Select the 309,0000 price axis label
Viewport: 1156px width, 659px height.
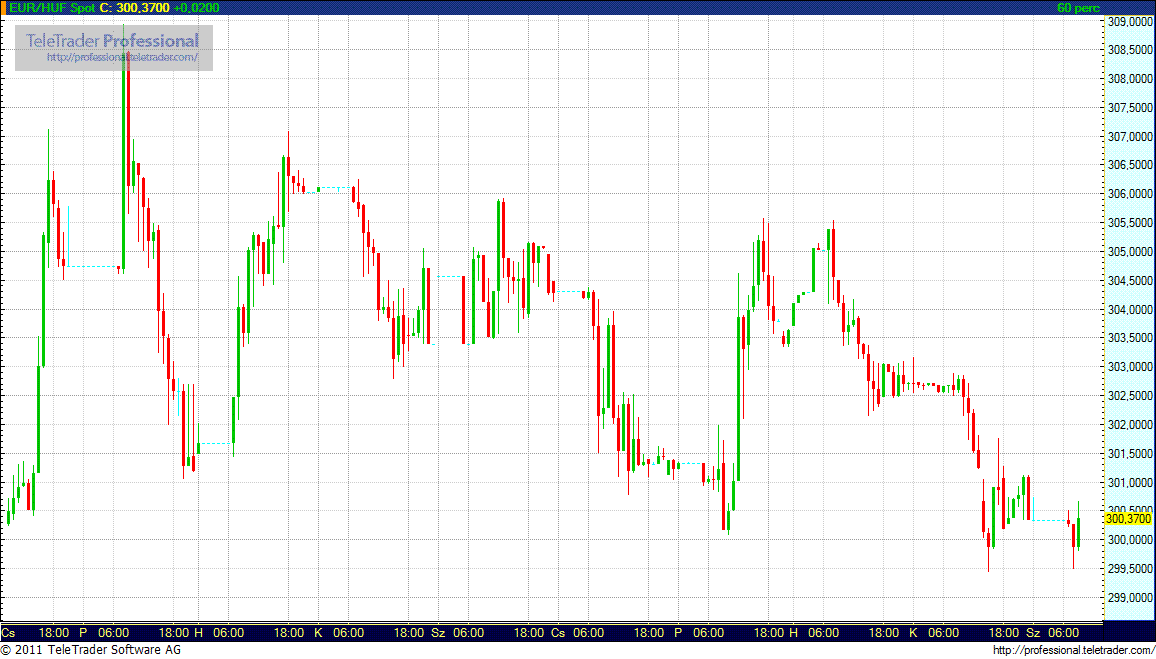tap(1129, 21)
